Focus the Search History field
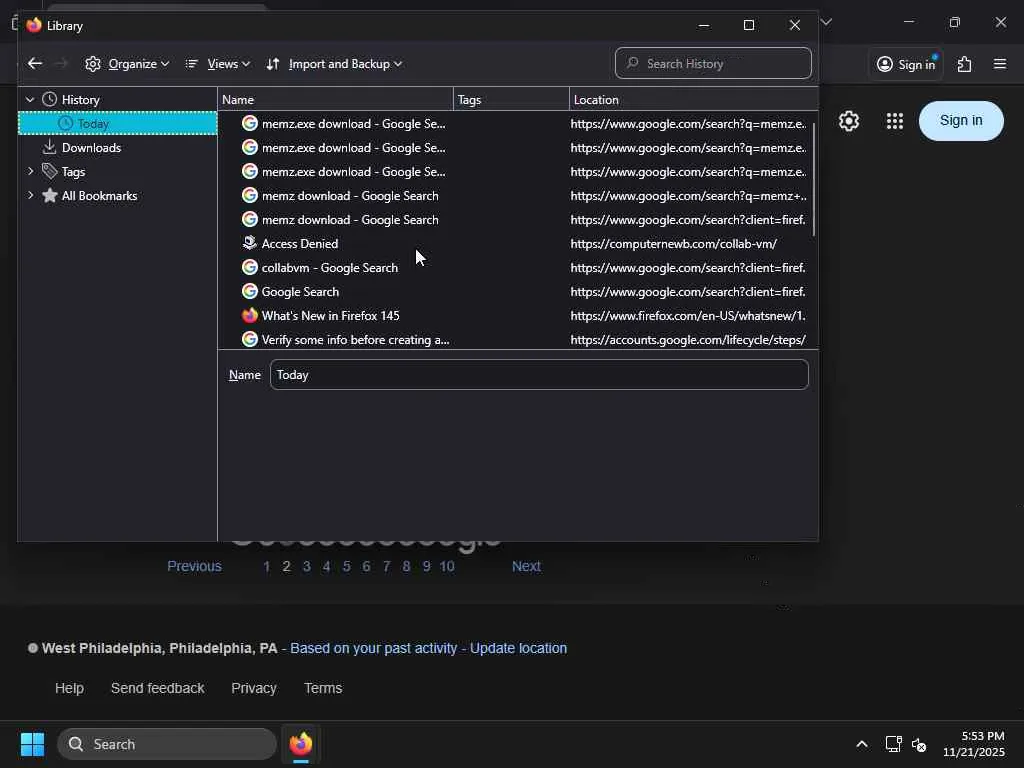 (x=713, y=63)
